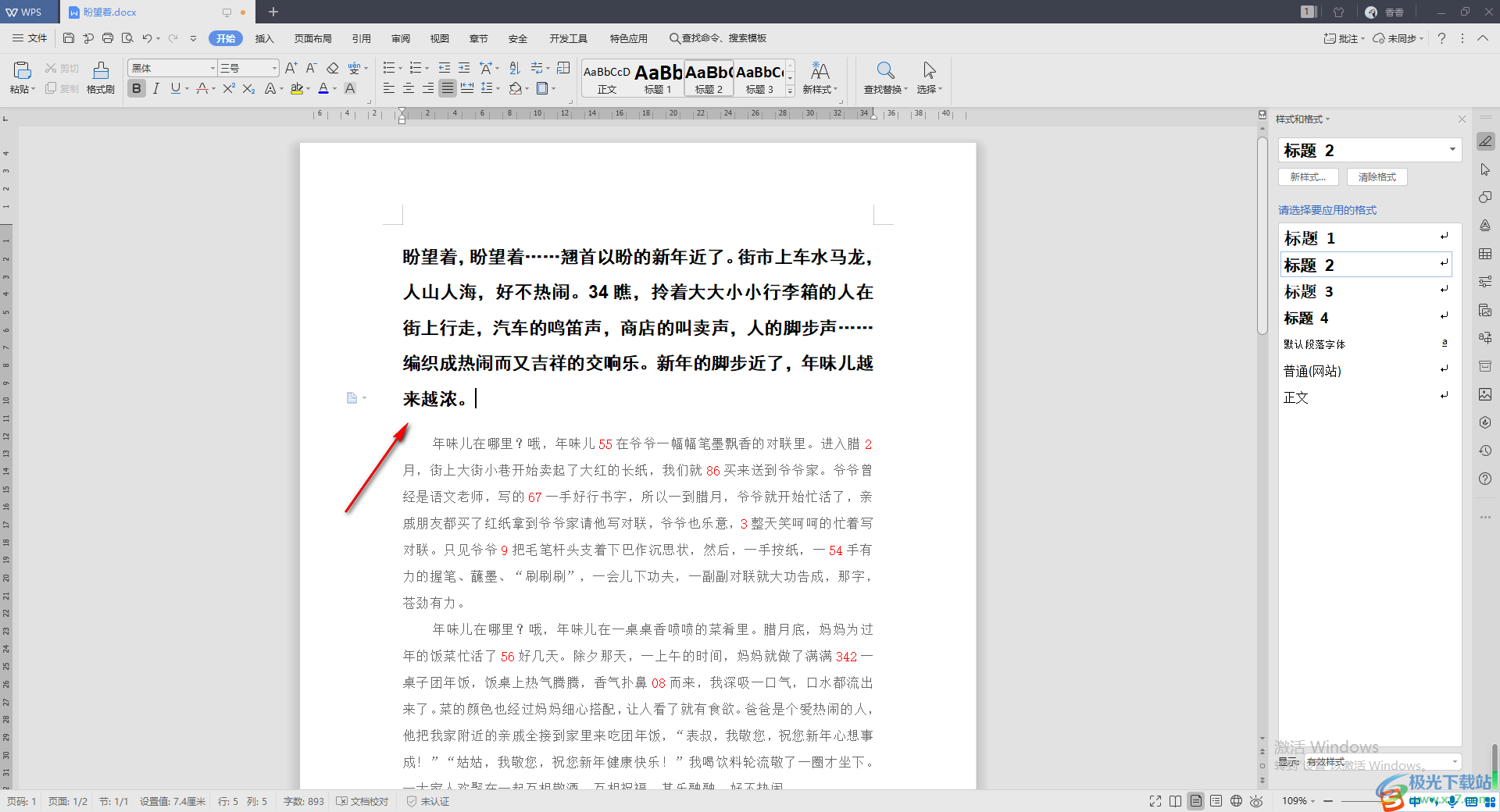Apply 正文 style from styles pane list
The height and width of the screenshot is (812, 1500).
1366,397
